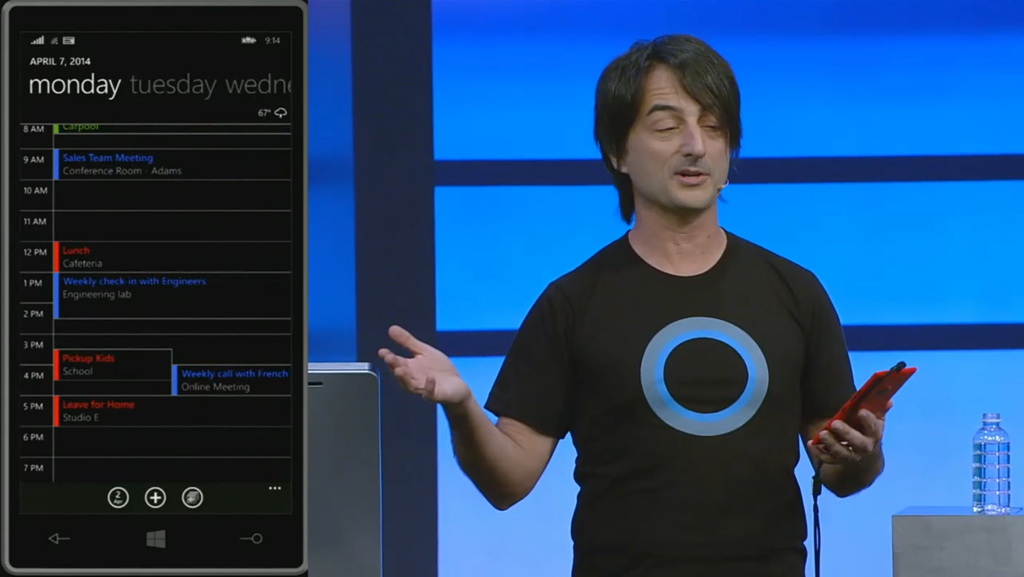The width and height of the screenshot is (1024, 577).
Task: Tap the phone's Back arrow button
Action: tap(59, 538)
